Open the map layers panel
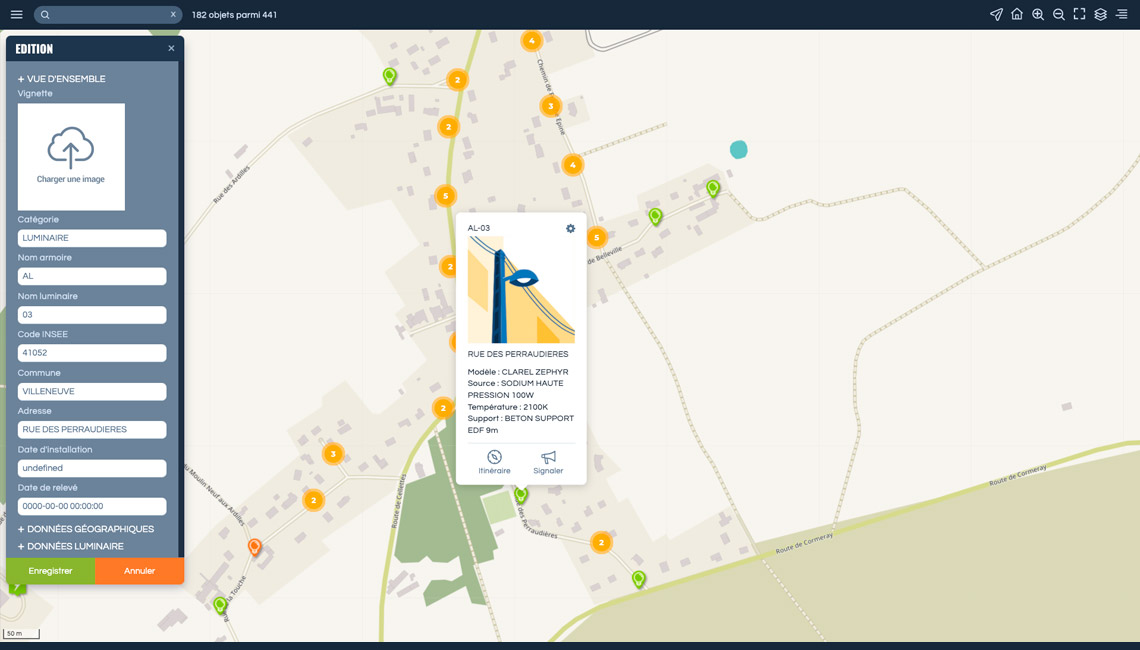The width and height of the screenshot is (1140, 650). click(x=1100, y=15)
